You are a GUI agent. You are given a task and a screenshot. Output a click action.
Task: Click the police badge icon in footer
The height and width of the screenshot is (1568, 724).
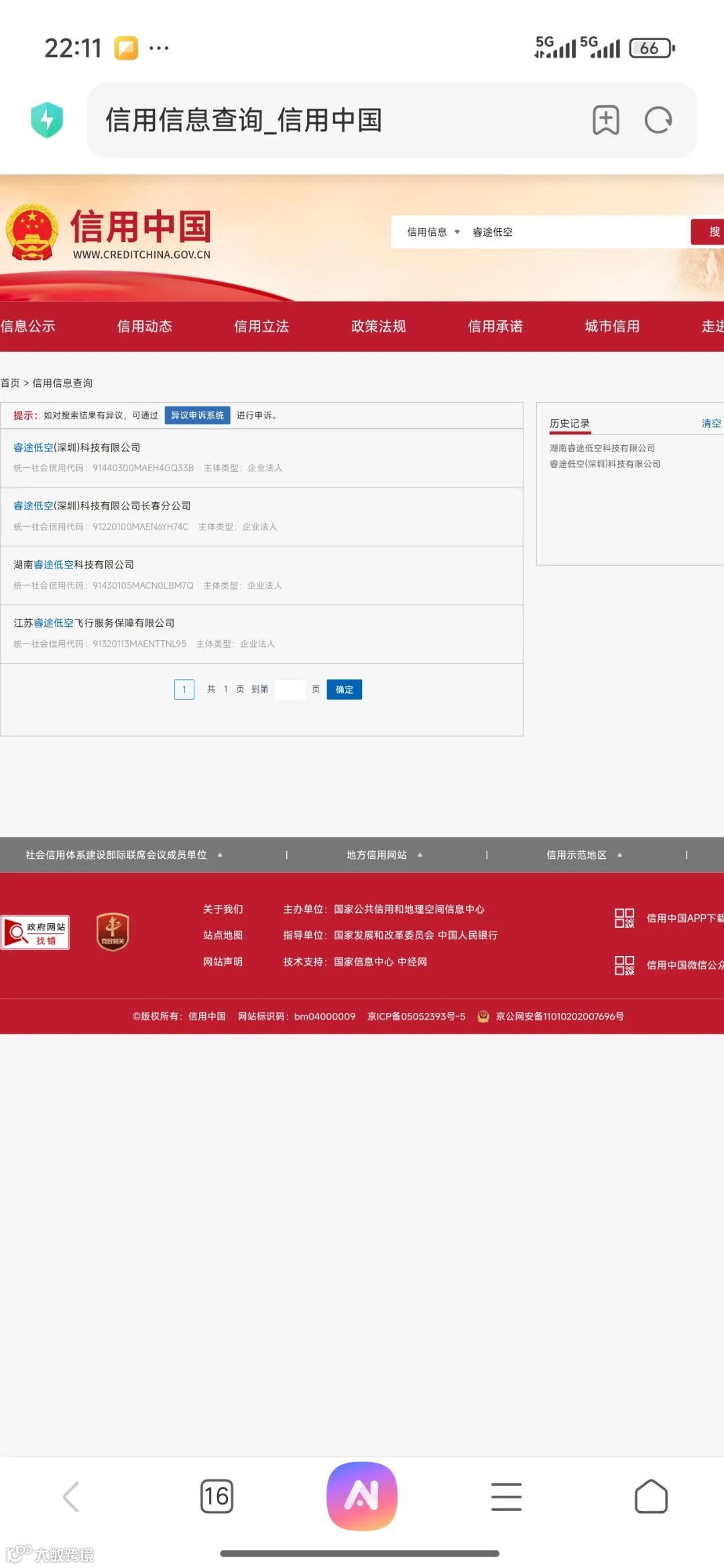tap(483, 1016)
